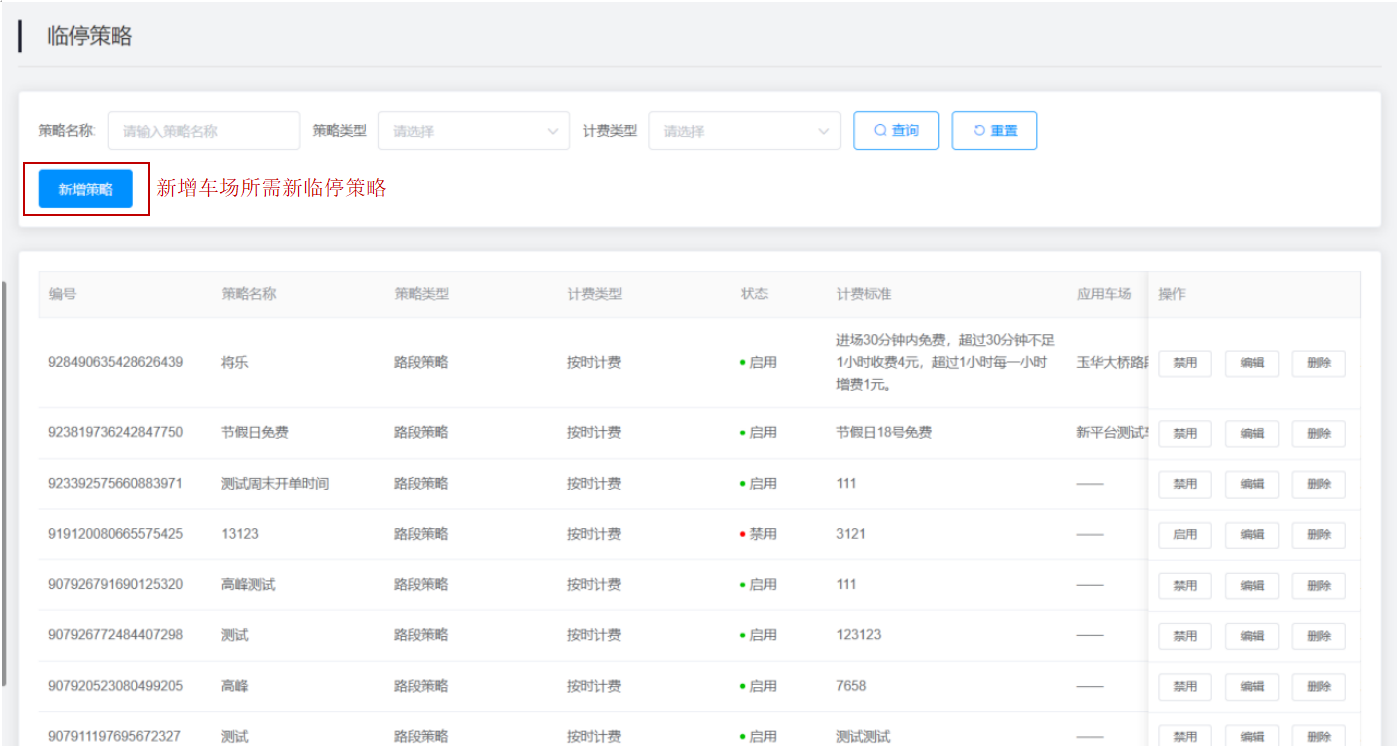
Task: Click the 策略名称 column header
Action: tap(248, 294)
